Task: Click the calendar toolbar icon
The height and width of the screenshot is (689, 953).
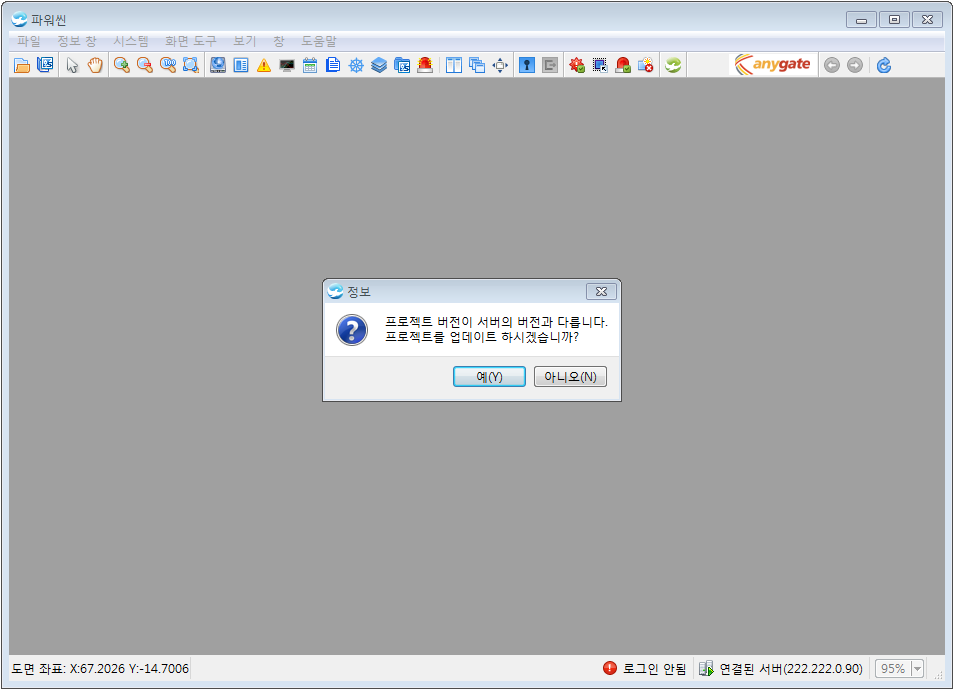Action: click(310, 65)
